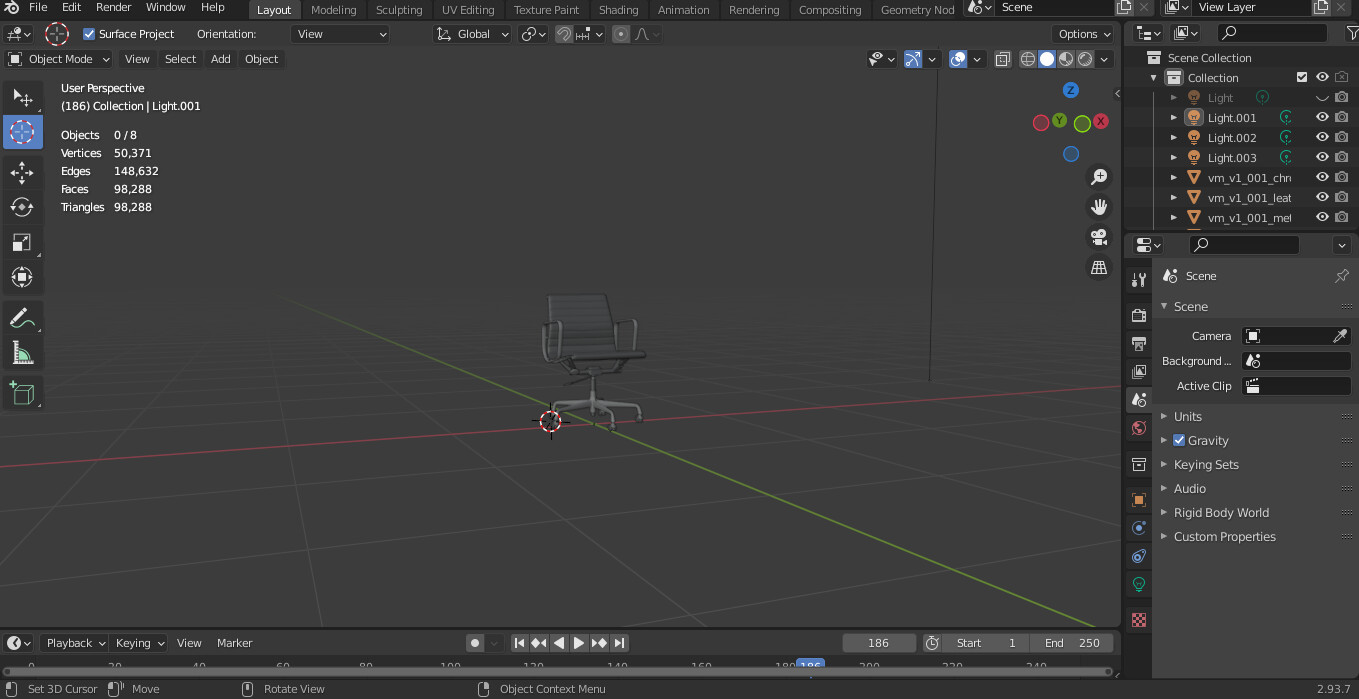
Task: Switch to rendered viewport shading
Action: point(1085,59)
